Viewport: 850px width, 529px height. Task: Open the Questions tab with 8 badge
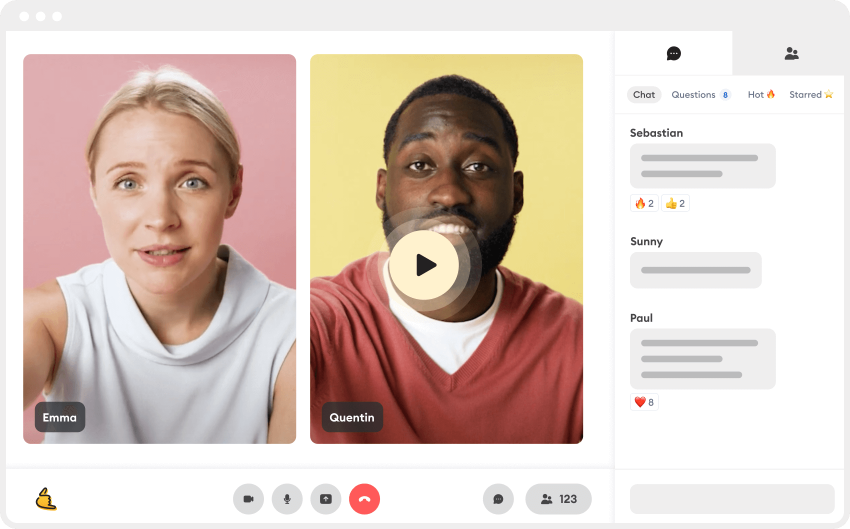tap(701, 94)
